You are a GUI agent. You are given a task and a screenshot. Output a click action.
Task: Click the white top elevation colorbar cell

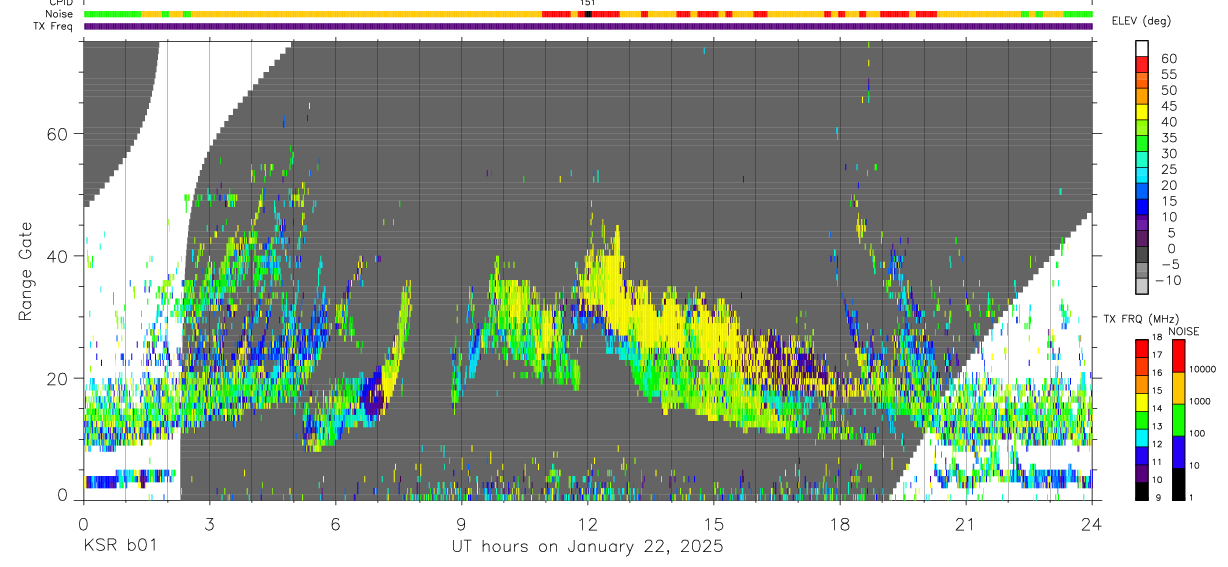pos(1142,49)
